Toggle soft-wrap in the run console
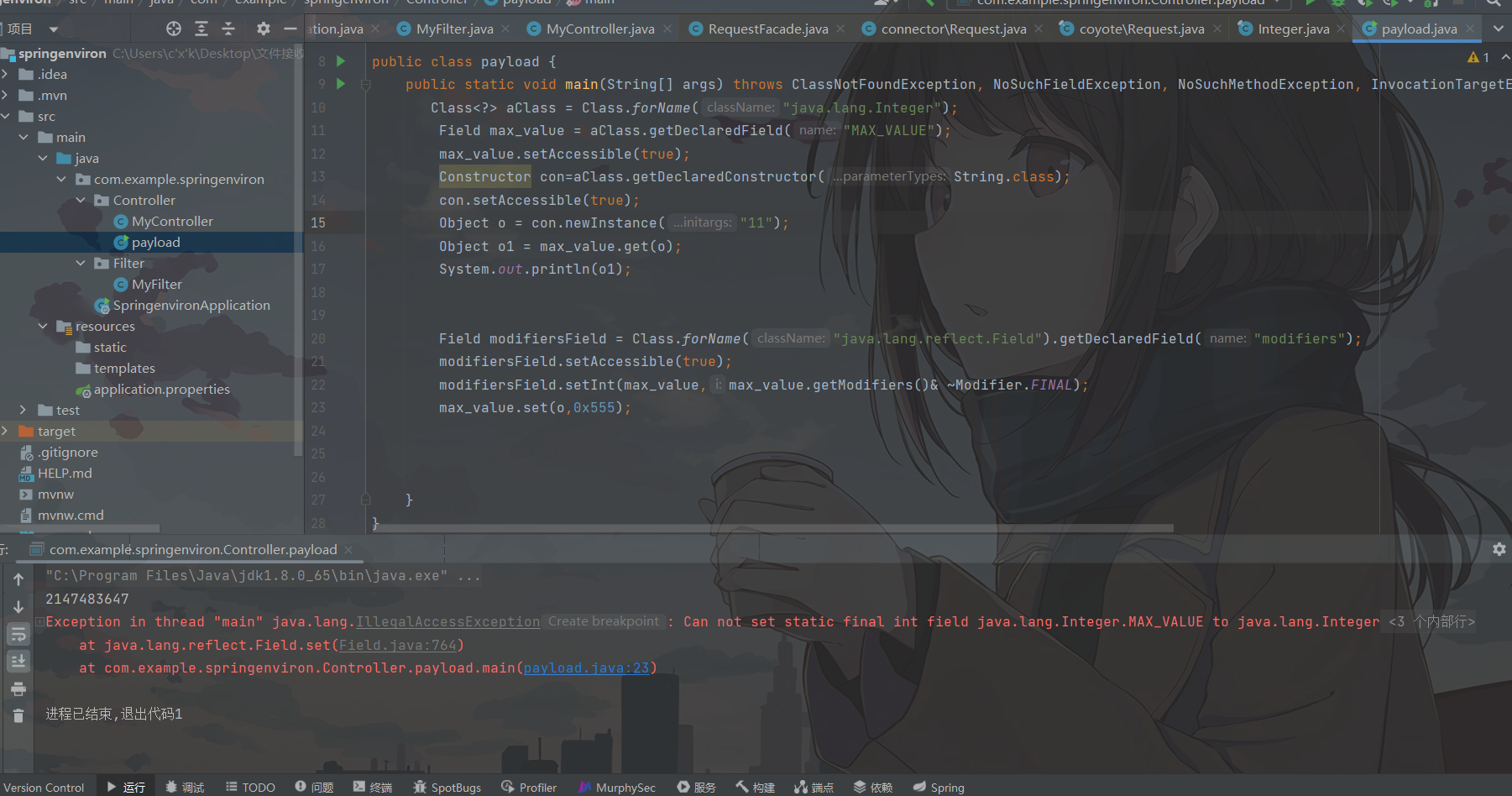 pos(18,634)
